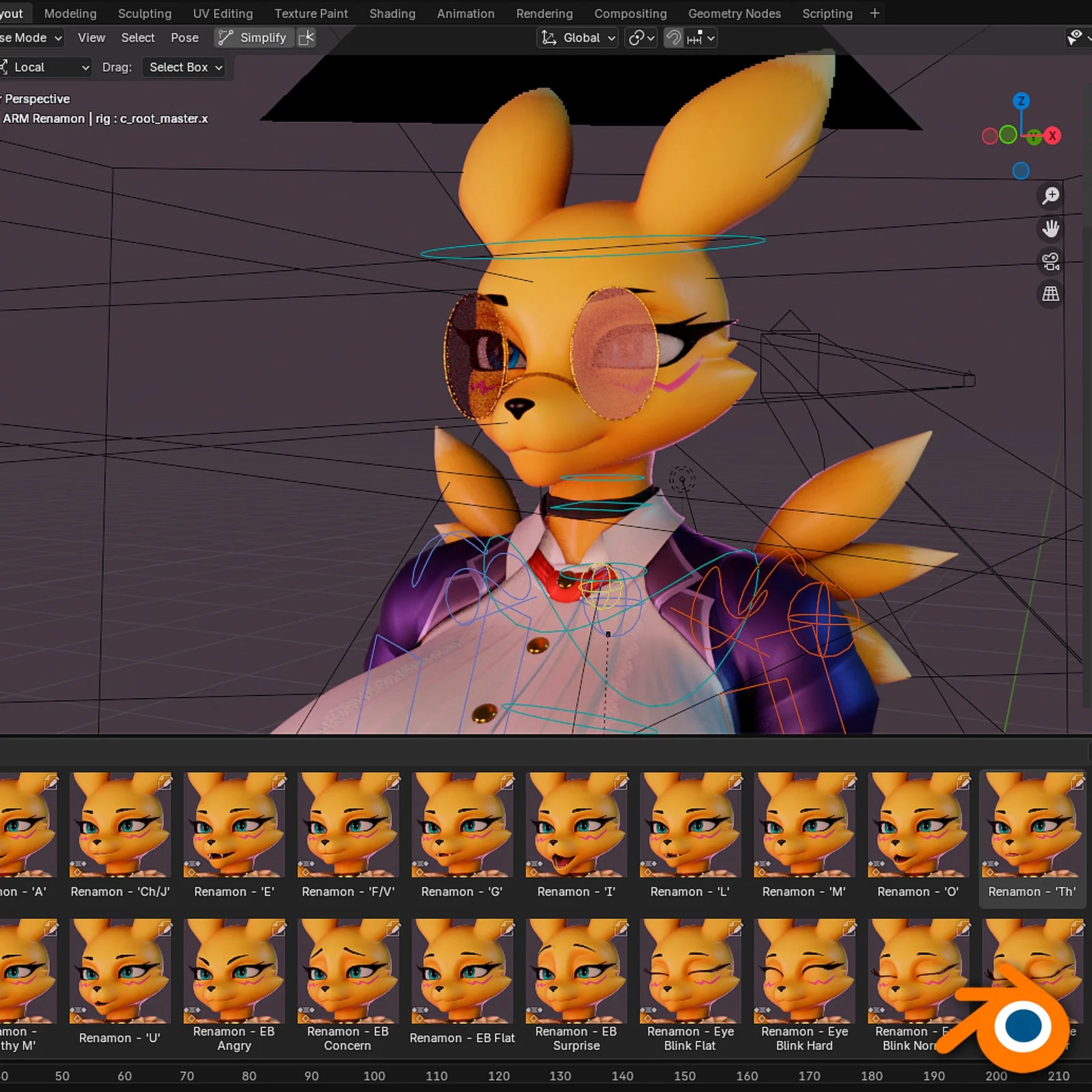Click the plus button to add a workspace

pyautogui.click(x=874, y=13)
